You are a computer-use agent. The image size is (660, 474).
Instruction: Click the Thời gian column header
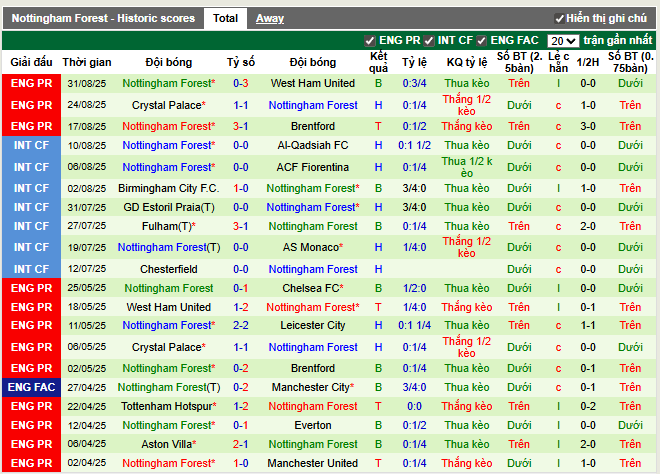pyautogui.click(x=87, y=62)
